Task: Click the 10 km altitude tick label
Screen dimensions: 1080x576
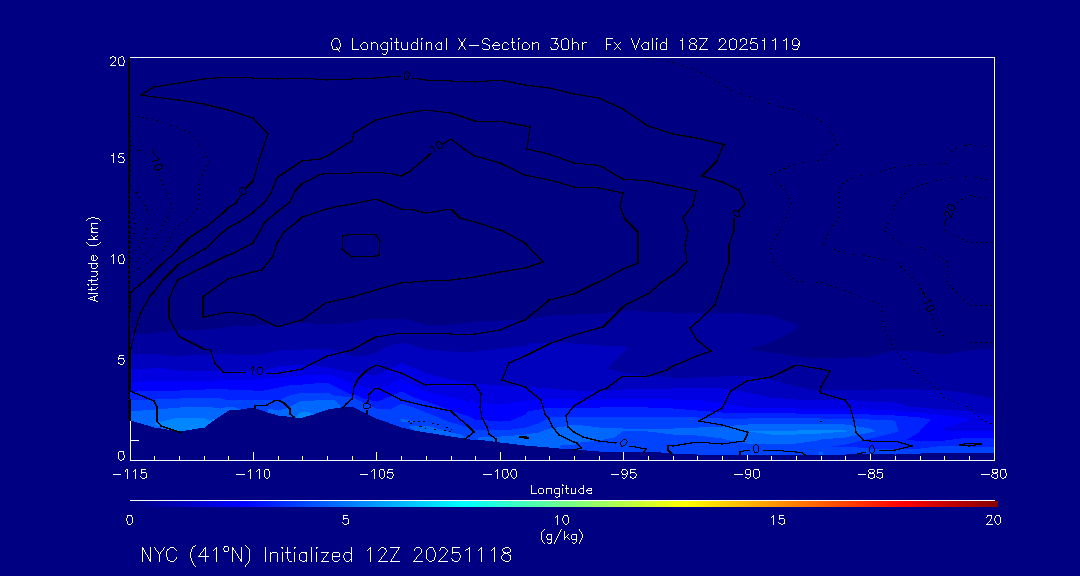Action: tap(116, 259)
